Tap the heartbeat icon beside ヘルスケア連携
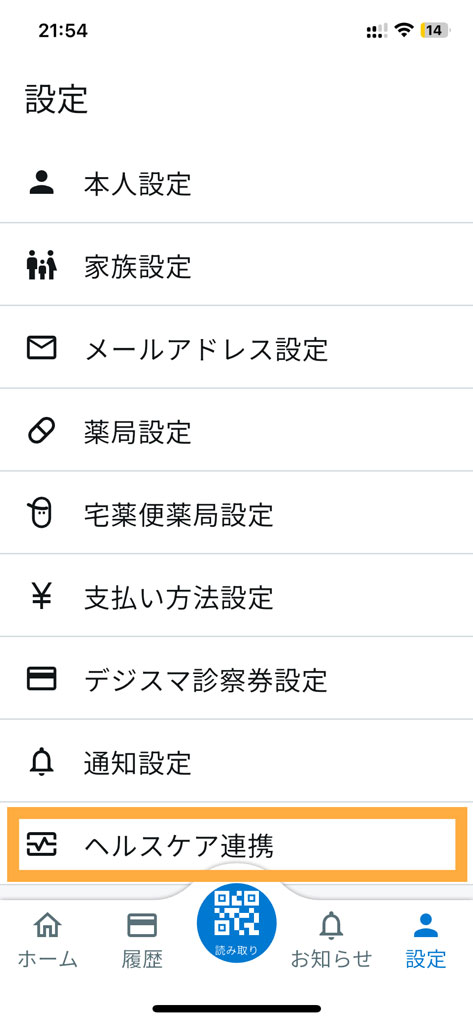 pyautogui.click(x=42, y=845)
